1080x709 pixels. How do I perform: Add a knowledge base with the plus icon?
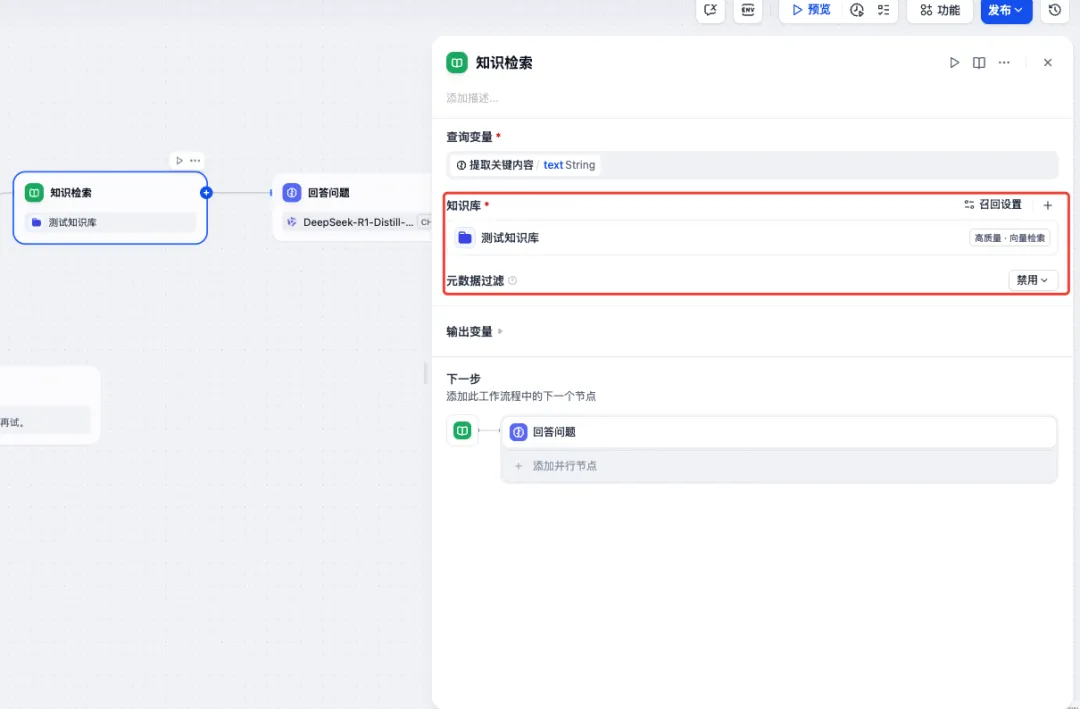point(1047,205)
